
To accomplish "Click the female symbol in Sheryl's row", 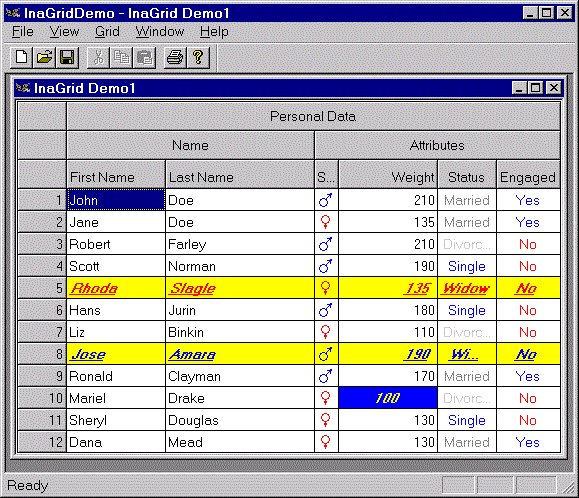I will (325, 420).
